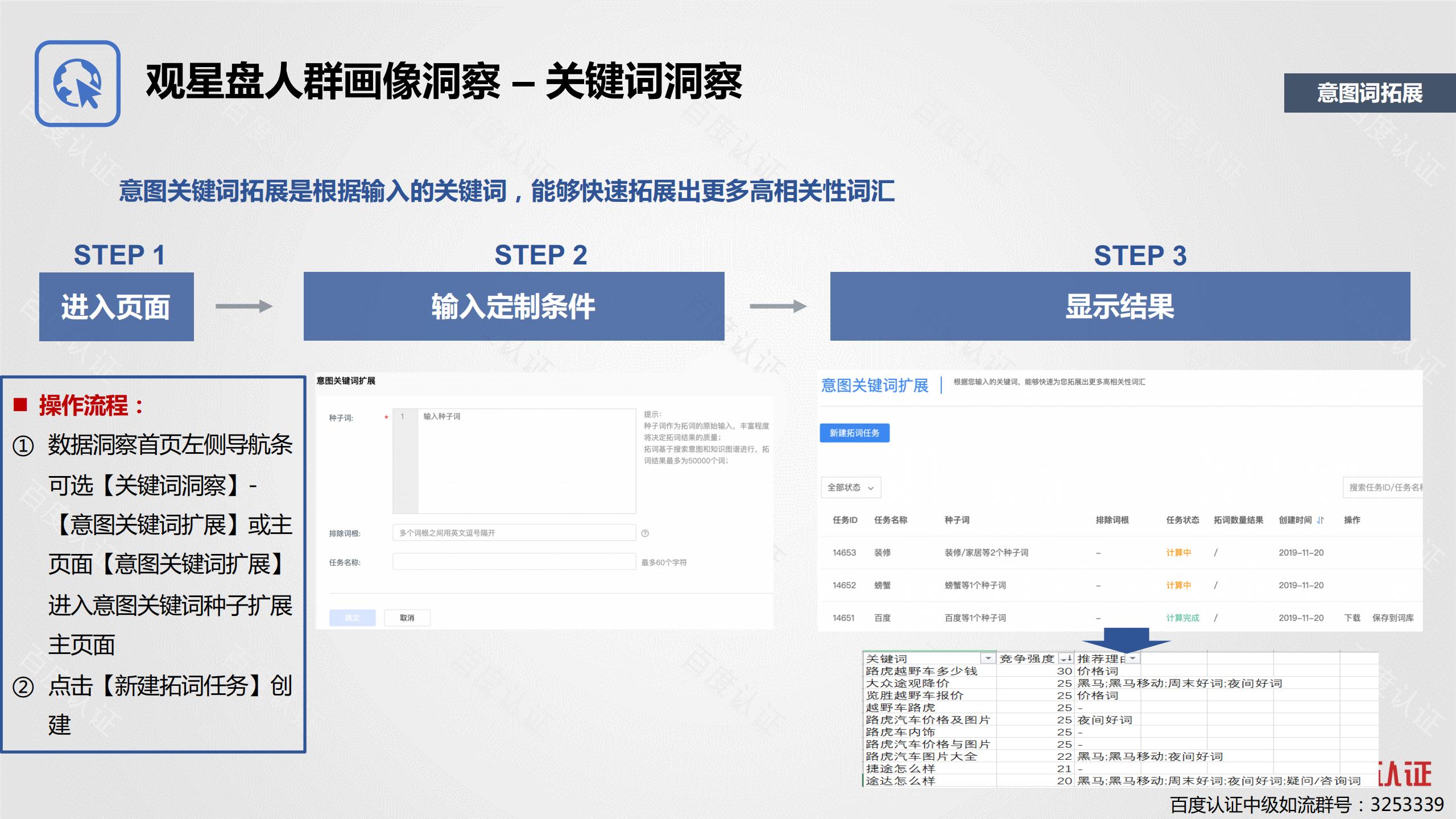Click the 确定 confirm button
Screen dimensions: 1456x819
point(353,618)
